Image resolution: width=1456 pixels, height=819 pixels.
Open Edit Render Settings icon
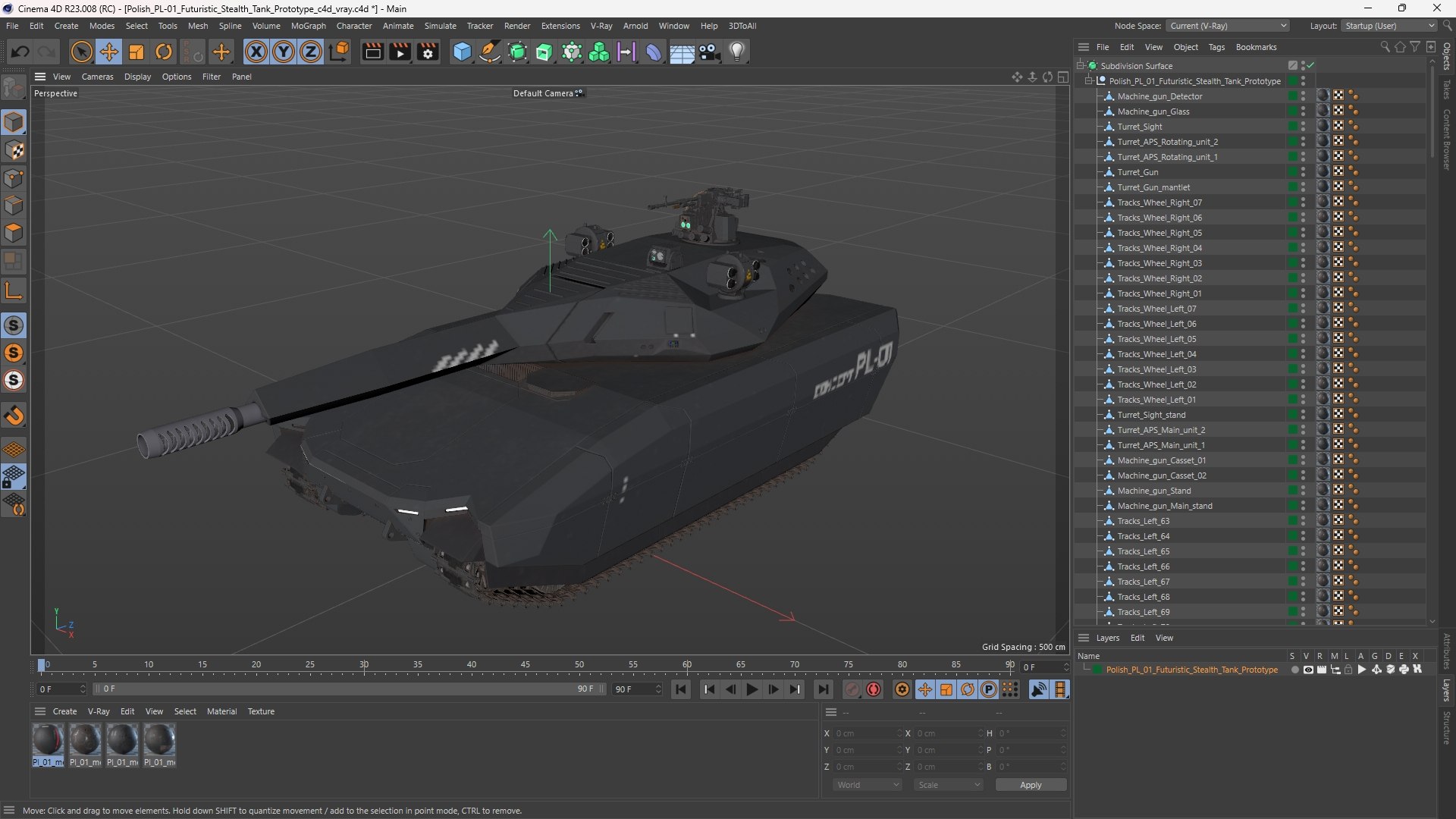[428, 52]
